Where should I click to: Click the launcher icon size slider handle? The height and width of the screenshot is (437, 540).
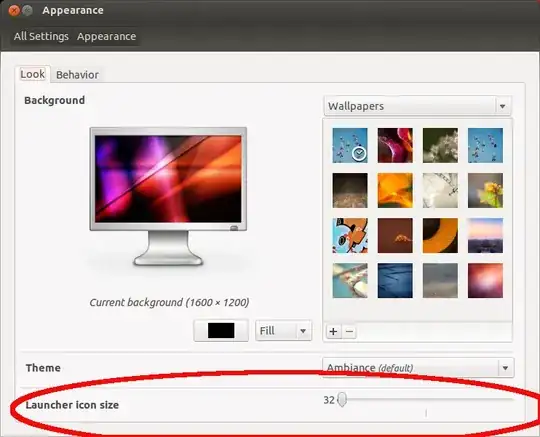pyautogui.click(x=342, y=399)
